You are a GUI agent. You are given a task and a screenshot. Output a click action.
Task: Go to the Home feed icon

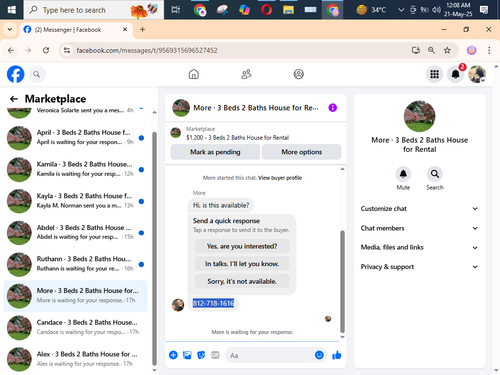coord(194,74)
